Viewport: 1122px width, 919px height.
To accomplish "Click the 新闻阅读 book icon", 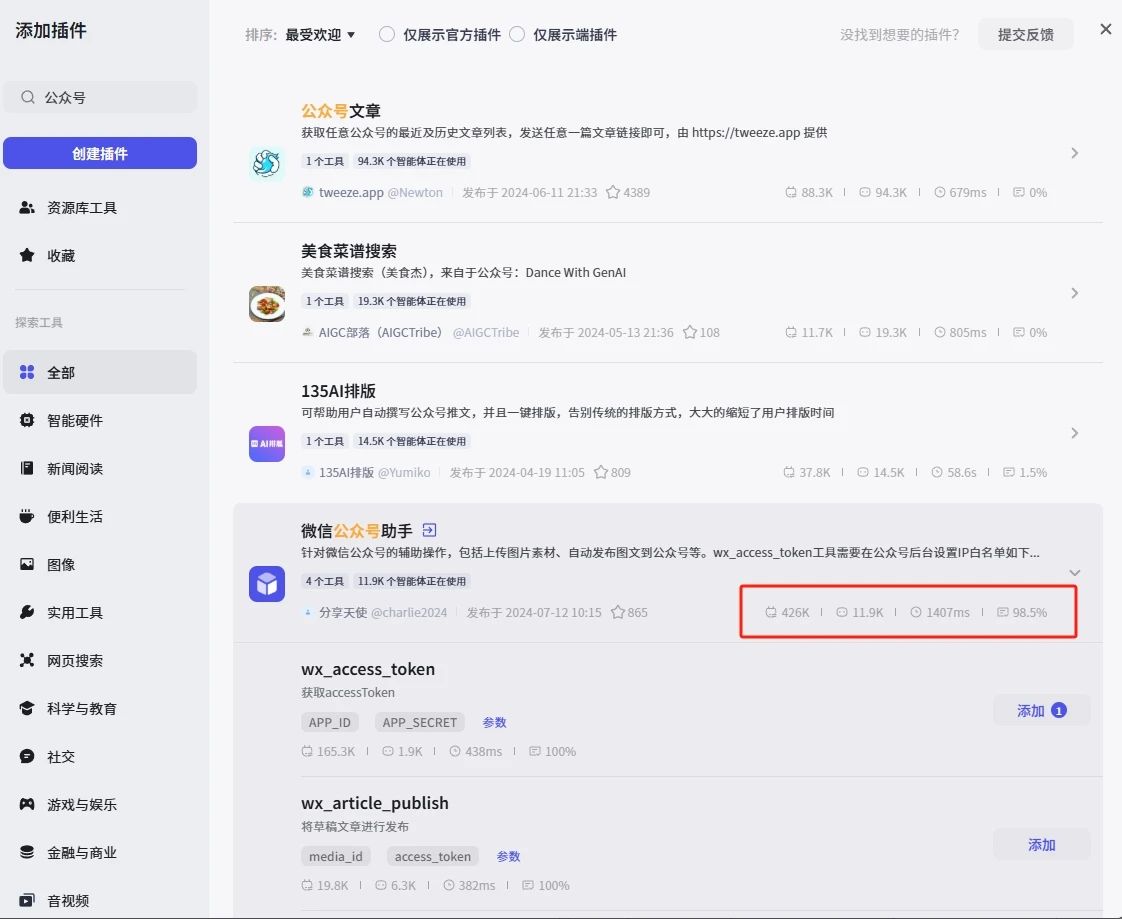I will tap(27, 468).
